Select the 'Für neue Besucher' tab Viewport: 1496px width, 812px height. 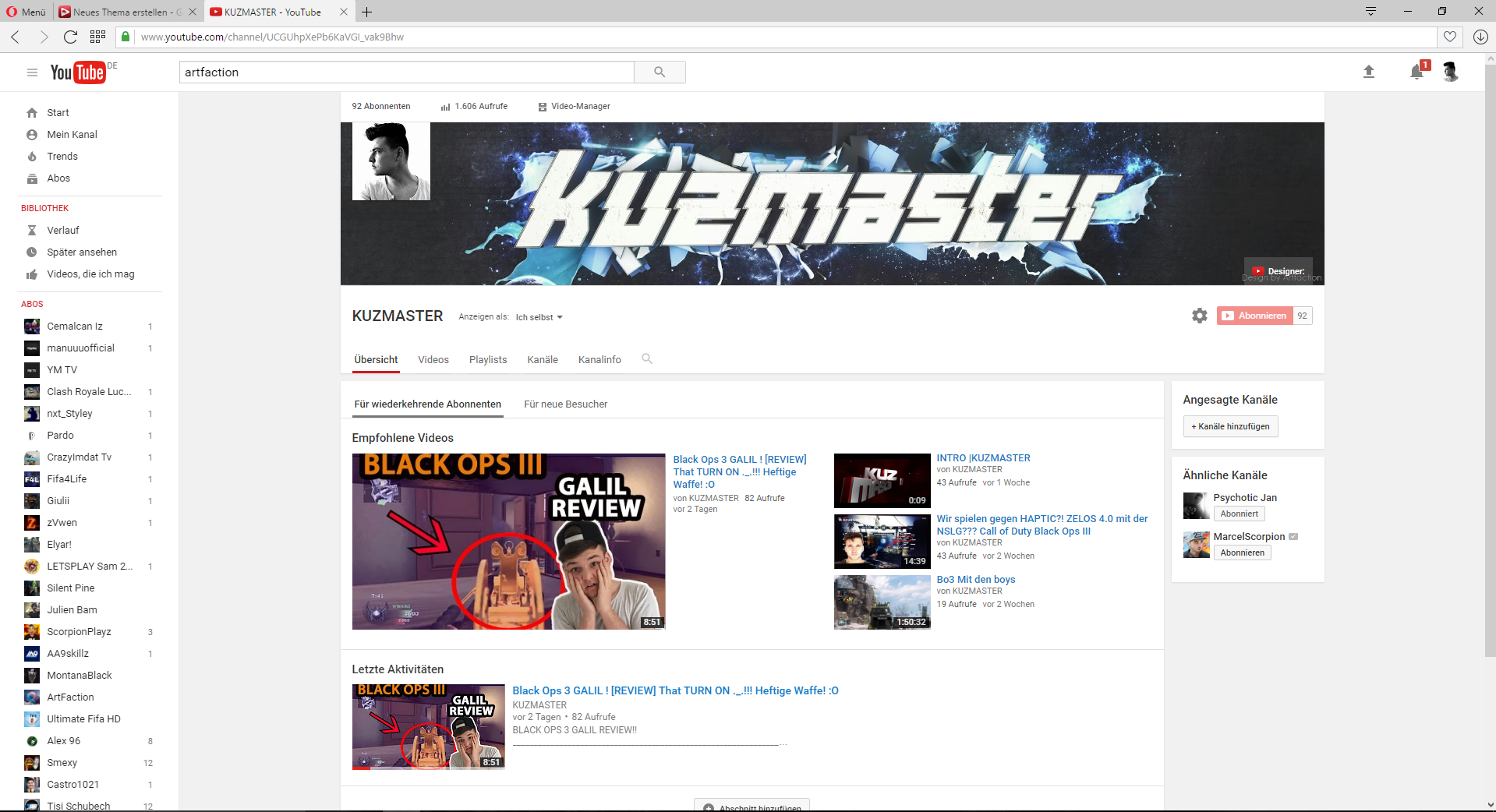tap(565, 404)
